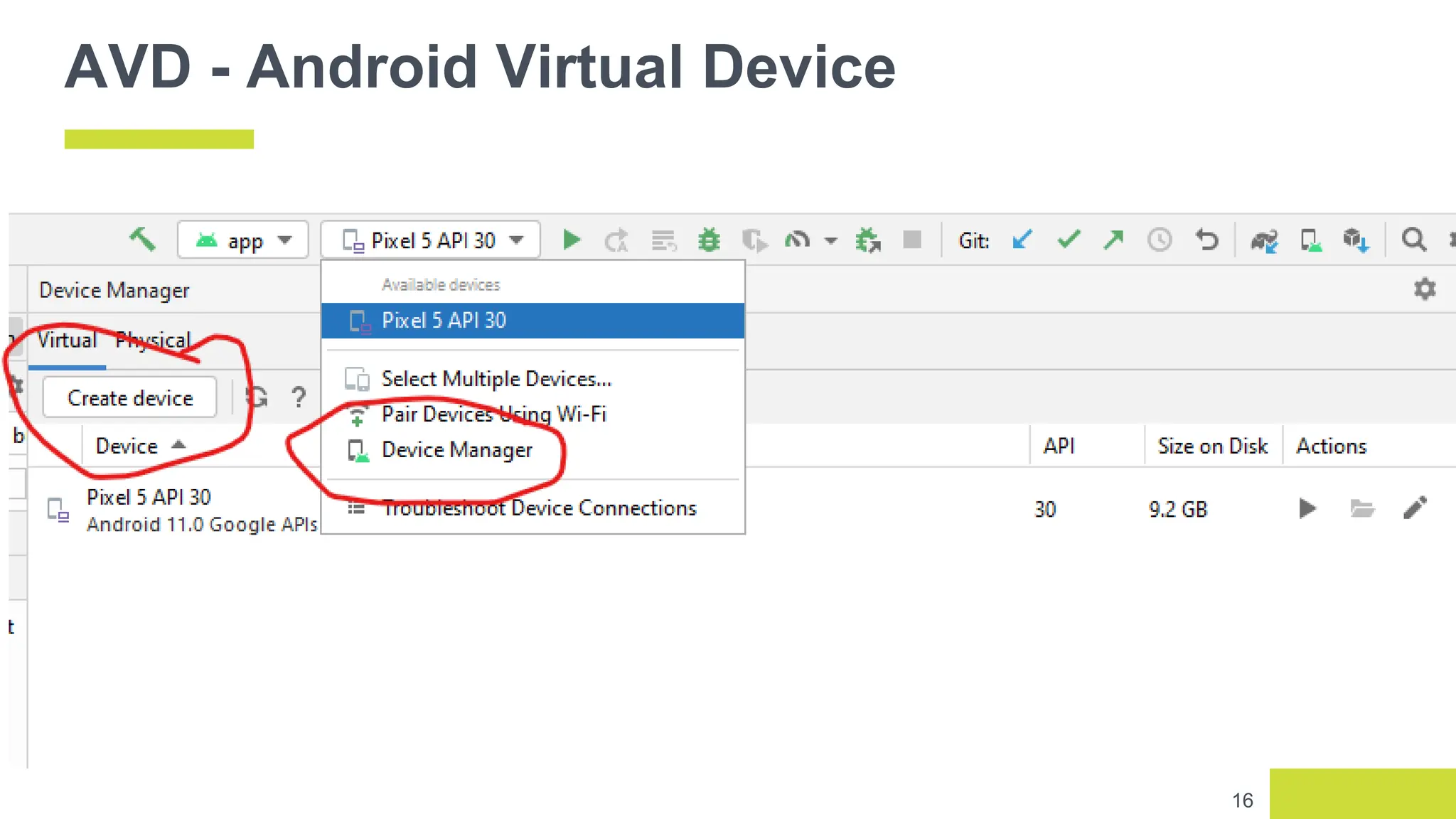Click the Make Project hammer icon
Screen dimensions: 1456x819
(x=142, y=240)
